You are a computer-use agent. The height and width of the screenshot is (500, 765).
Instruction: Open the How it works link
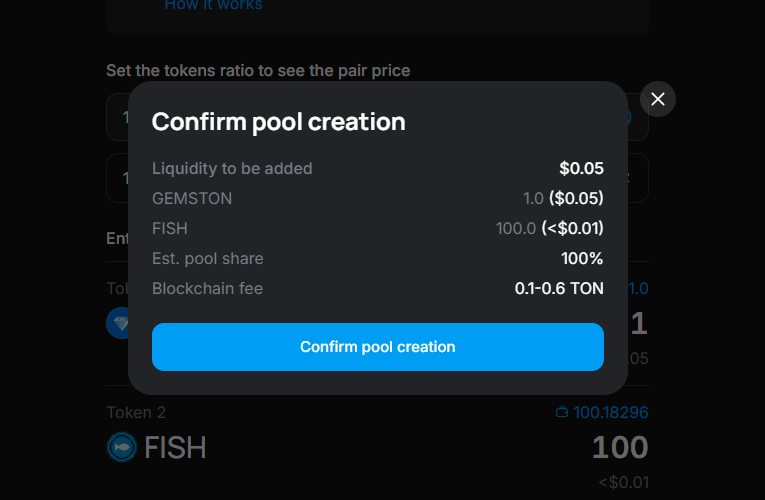tap(213, 5)
